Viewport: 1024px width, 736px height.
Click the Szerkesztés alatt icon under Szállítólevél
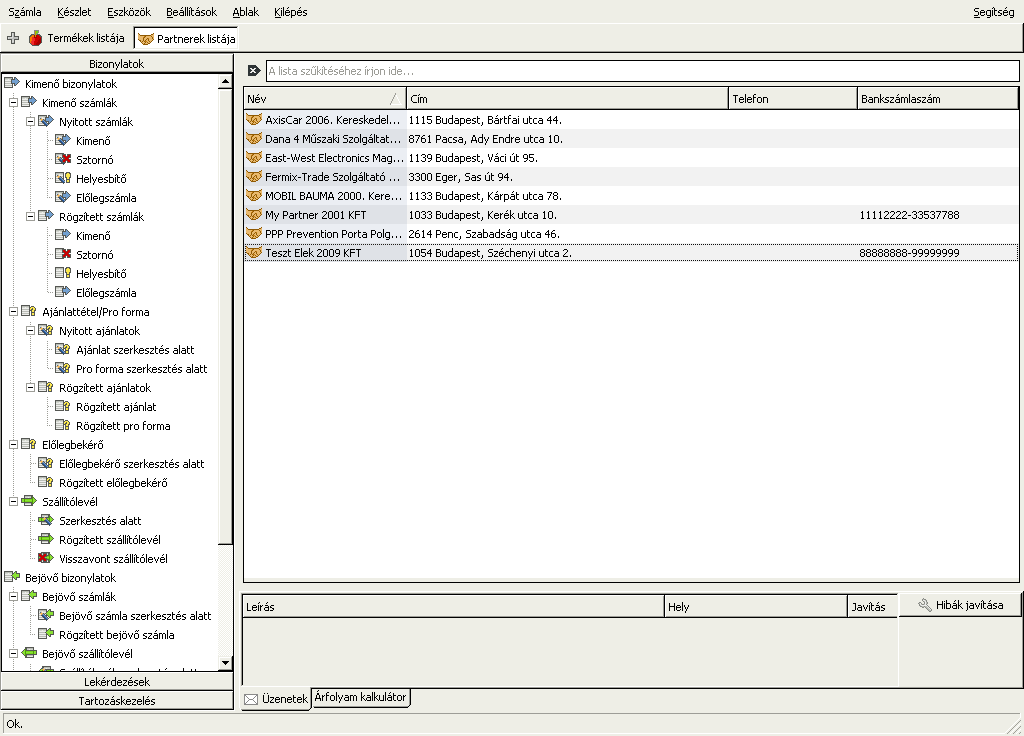coord(46,520)
